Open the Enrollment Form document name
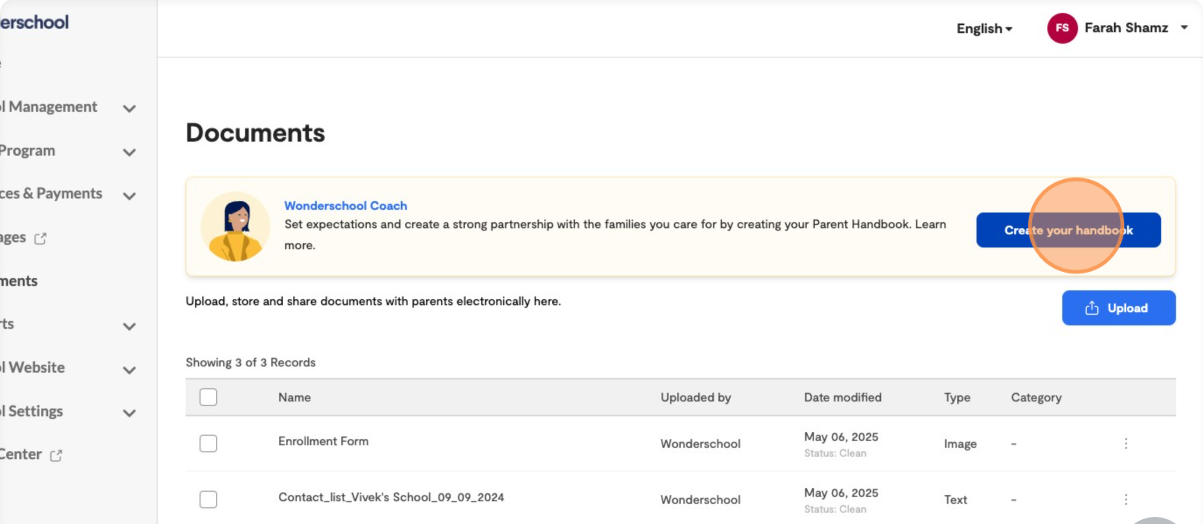Screen dimensions: 1203x524 point(323,441)
